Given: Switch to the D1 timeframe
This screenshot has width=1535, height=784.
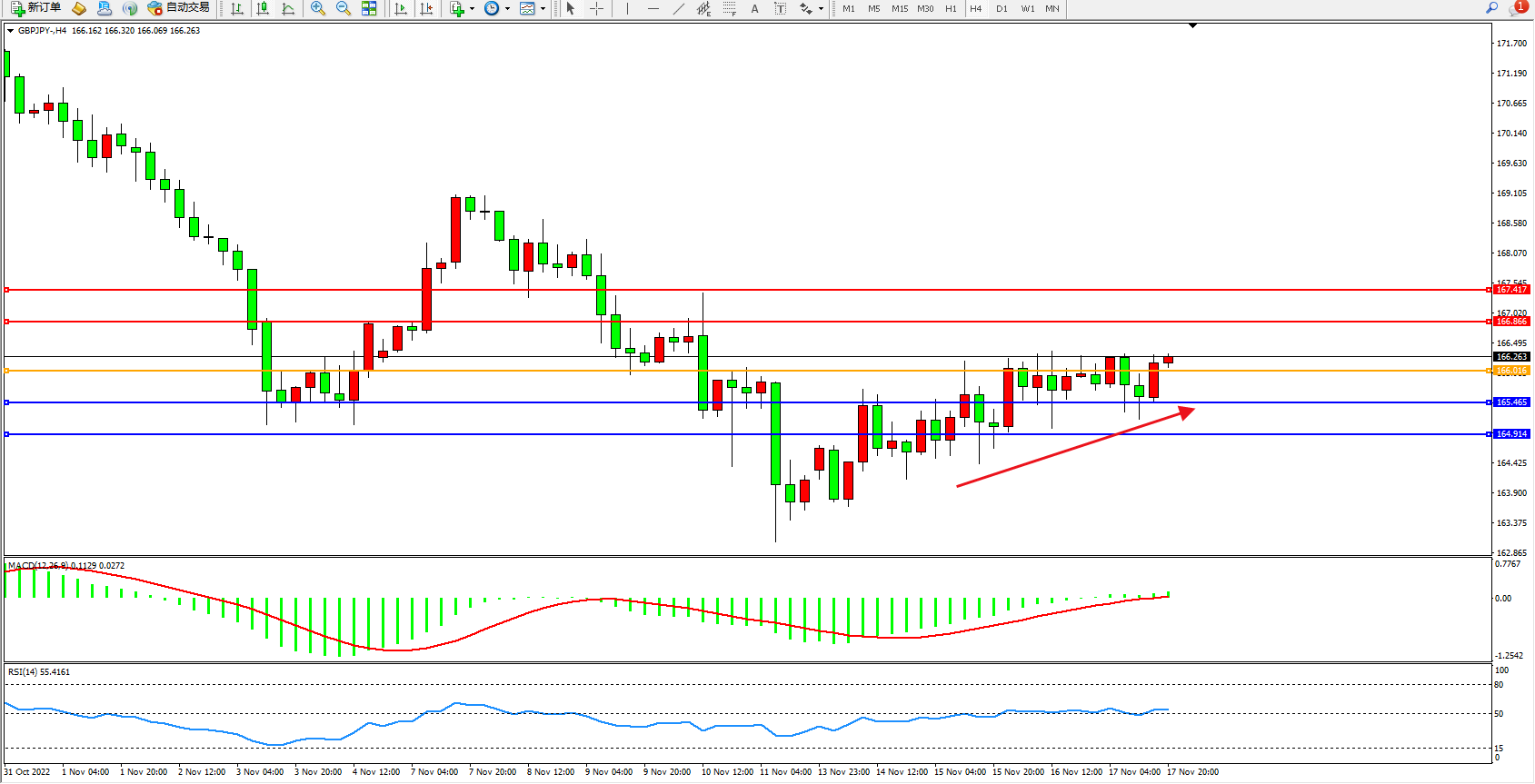Looking at the screenshot, I should 1002,8.
